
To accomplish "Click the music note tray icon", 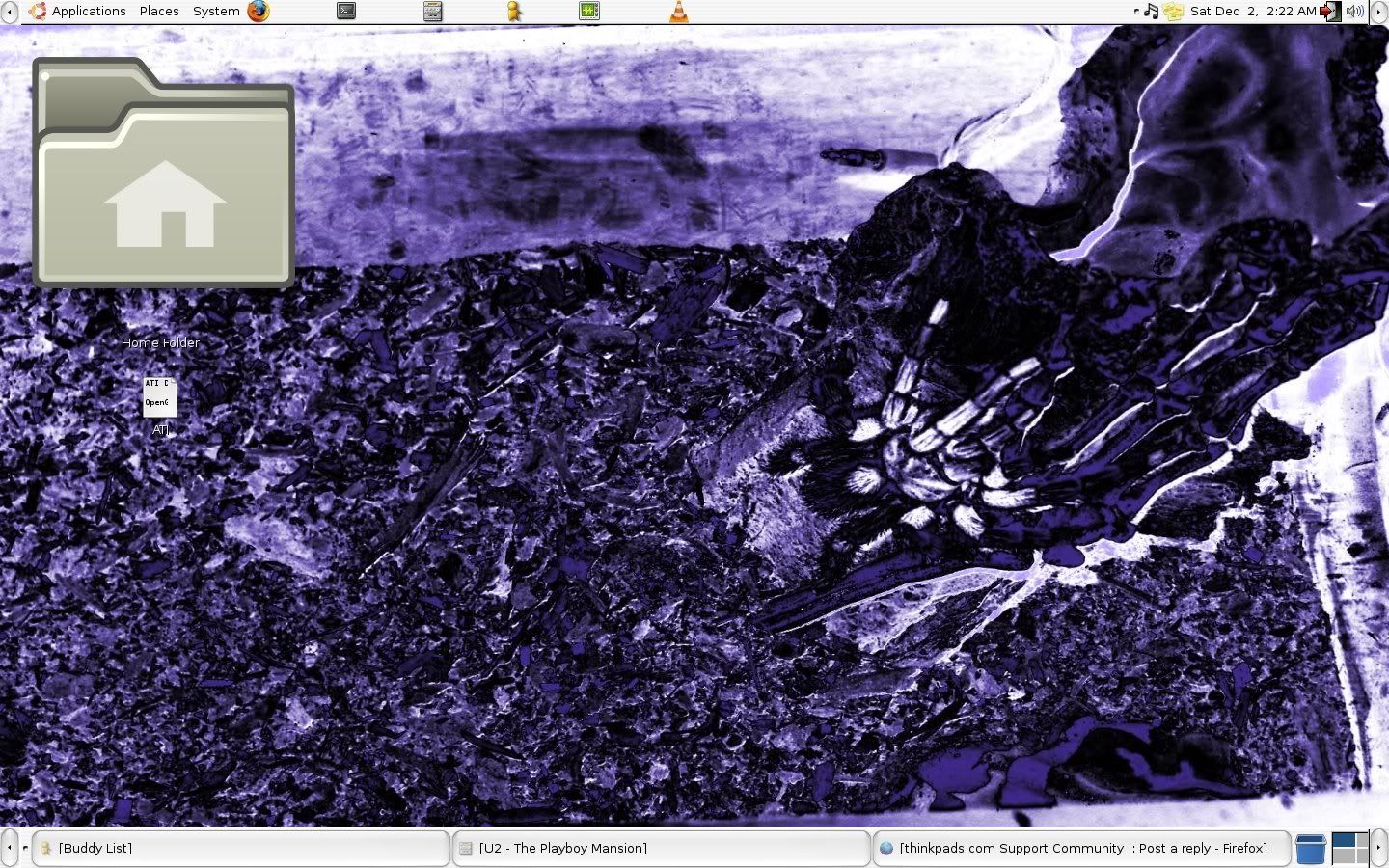I will [x=1151, y=12].
